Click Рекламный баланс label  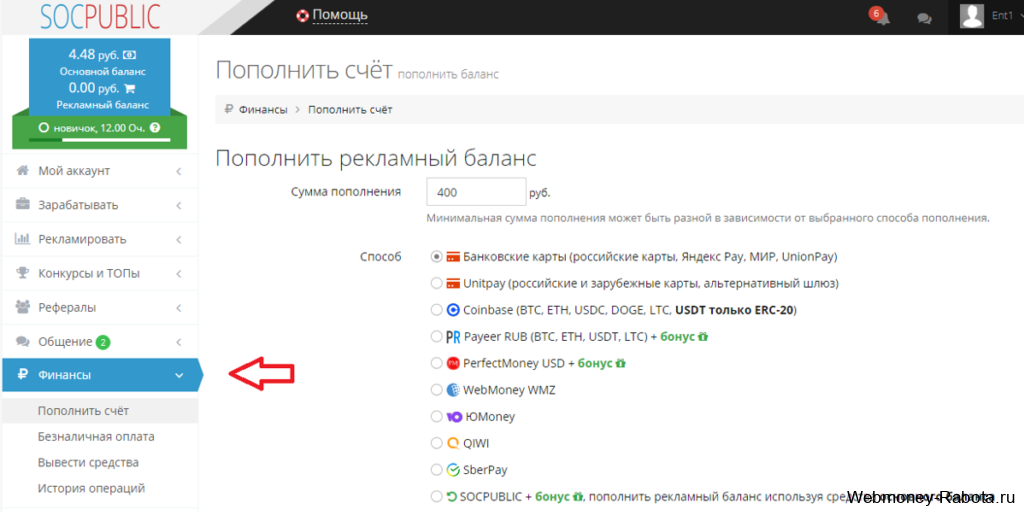[103, 105]
